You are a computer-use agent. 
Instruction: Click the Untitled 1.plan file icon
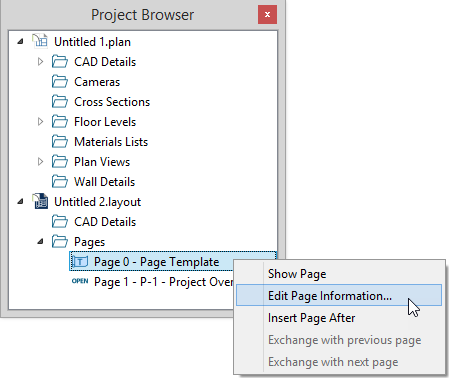pos(40,41)
